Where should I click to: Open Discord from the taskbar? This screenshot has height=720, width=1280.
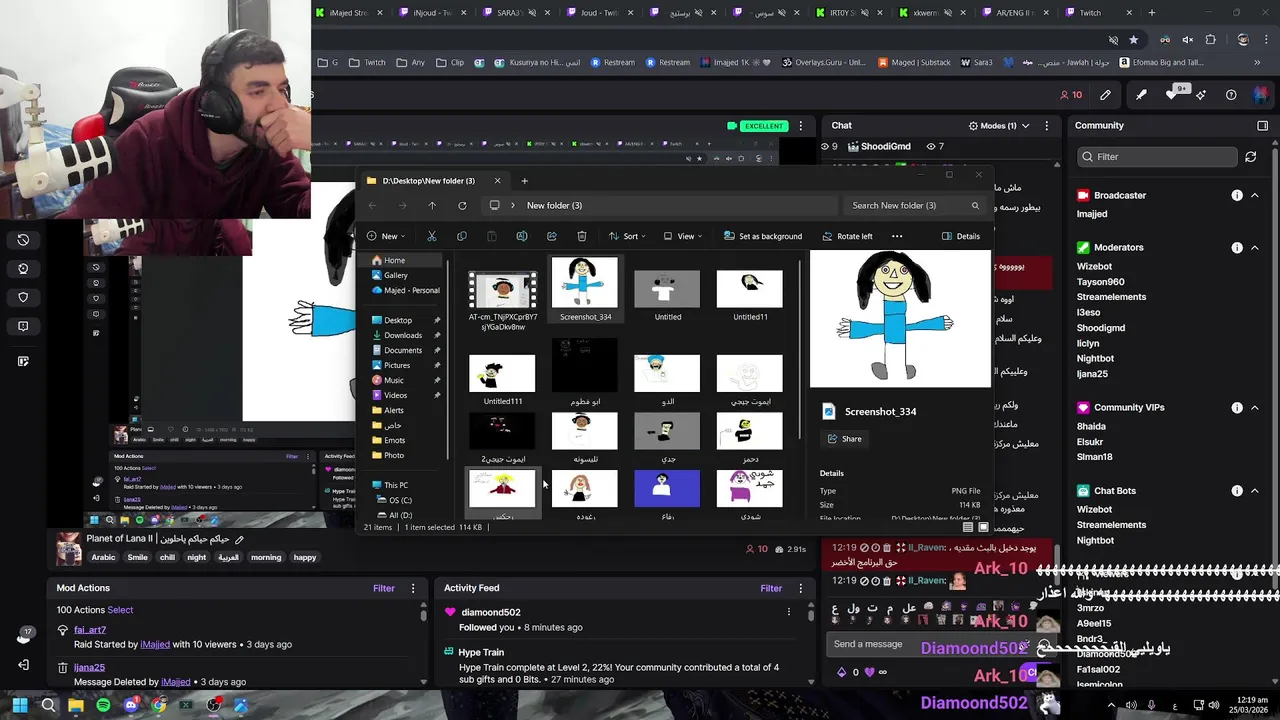[x=131, y=705]
